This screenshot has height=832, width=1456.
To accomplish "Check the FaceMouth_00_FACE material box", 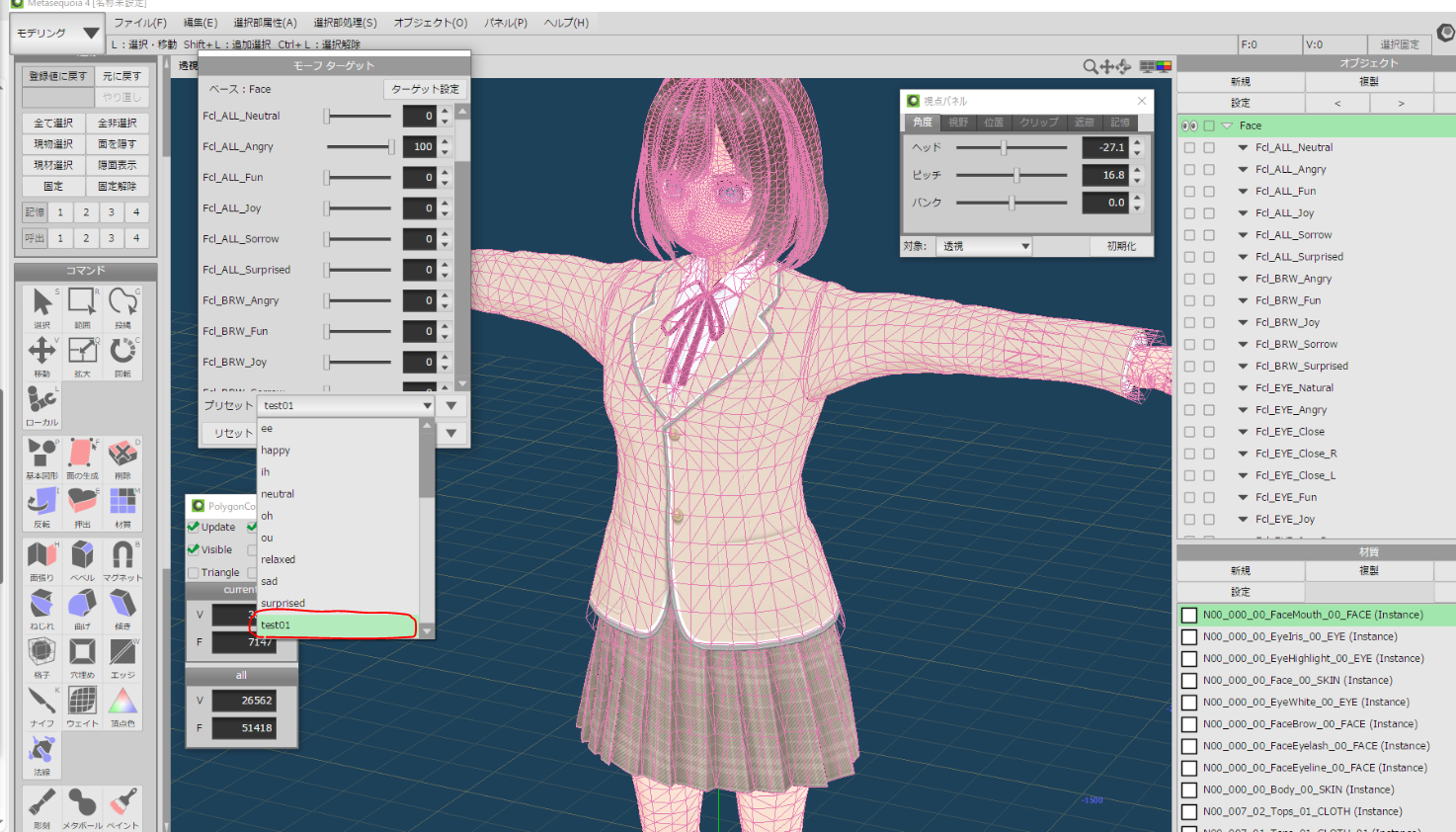I will point(1189,615).
